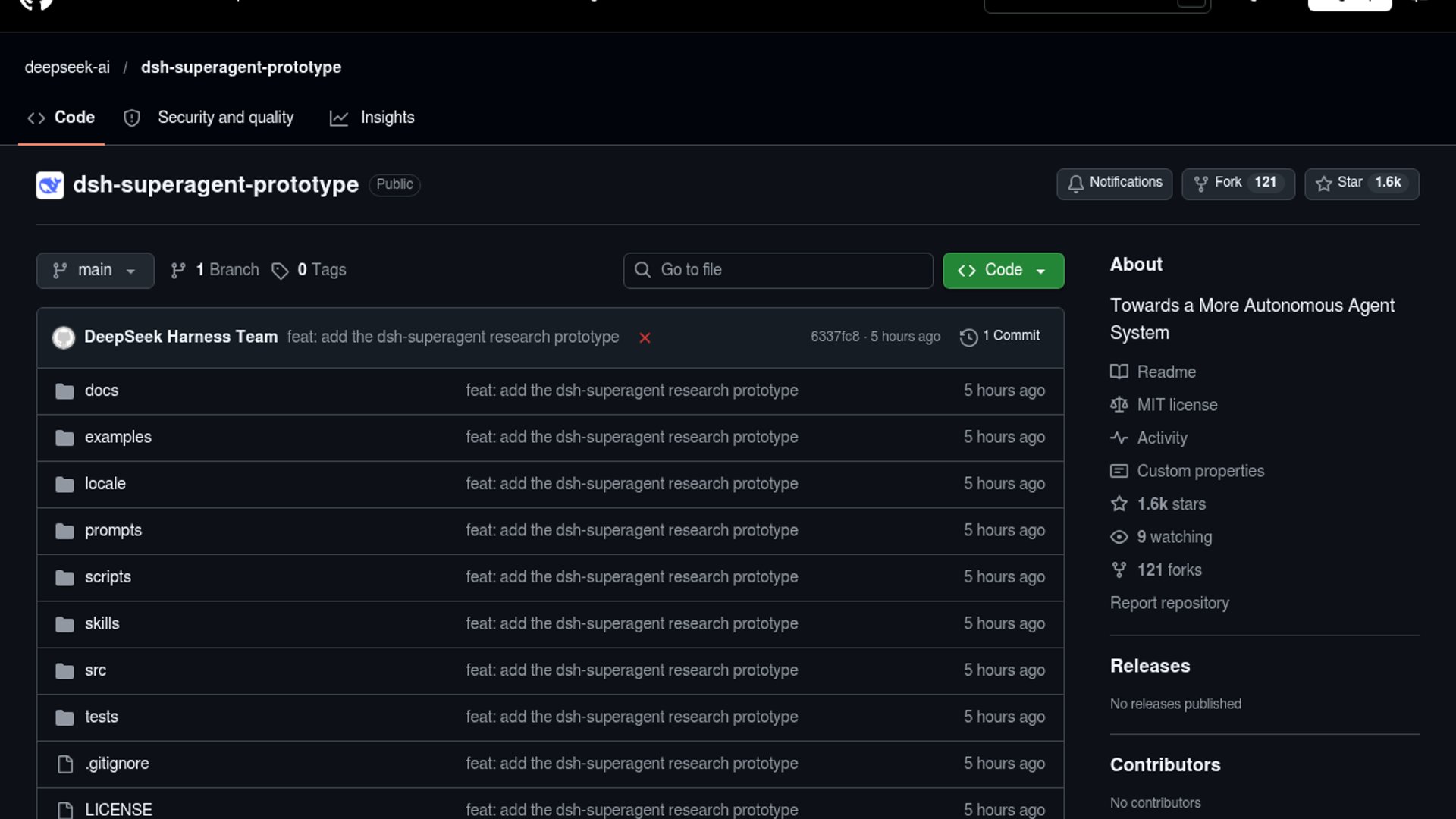1456x819 pixels.
Task: Click the Insights graph icon
Action: click(339, 118)
